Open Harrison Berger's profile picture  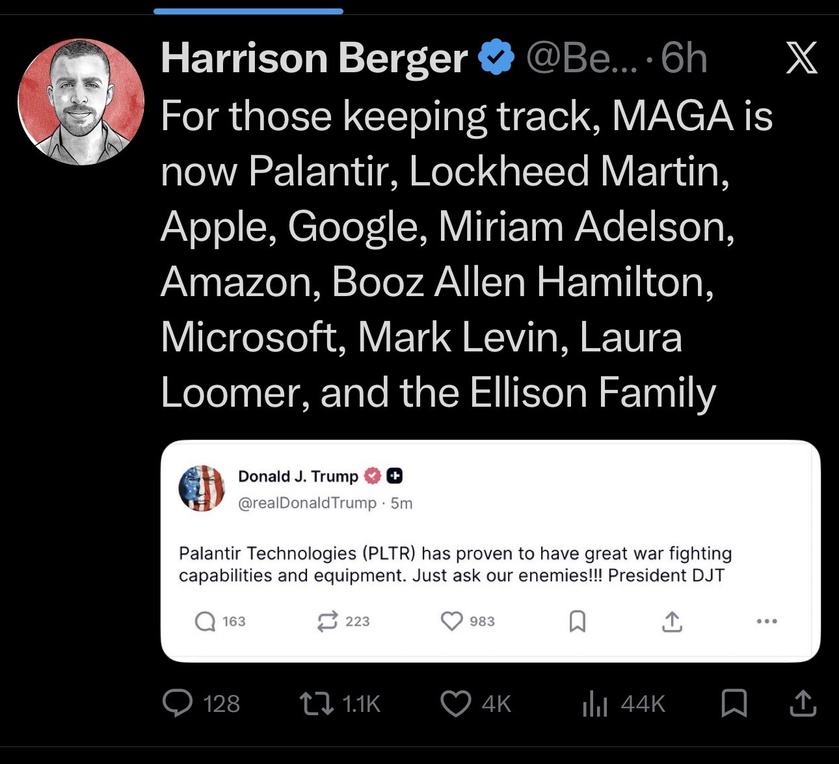click(x=76, y=103)
